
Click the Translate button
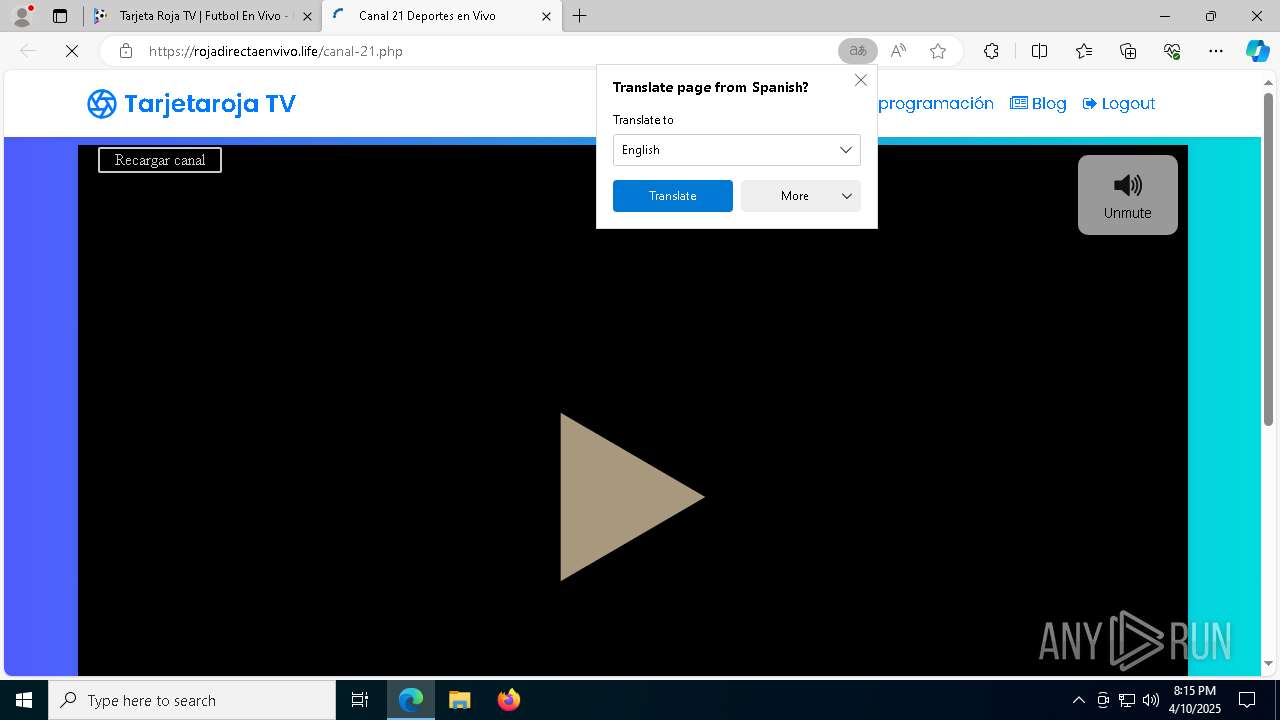[673, 196]
